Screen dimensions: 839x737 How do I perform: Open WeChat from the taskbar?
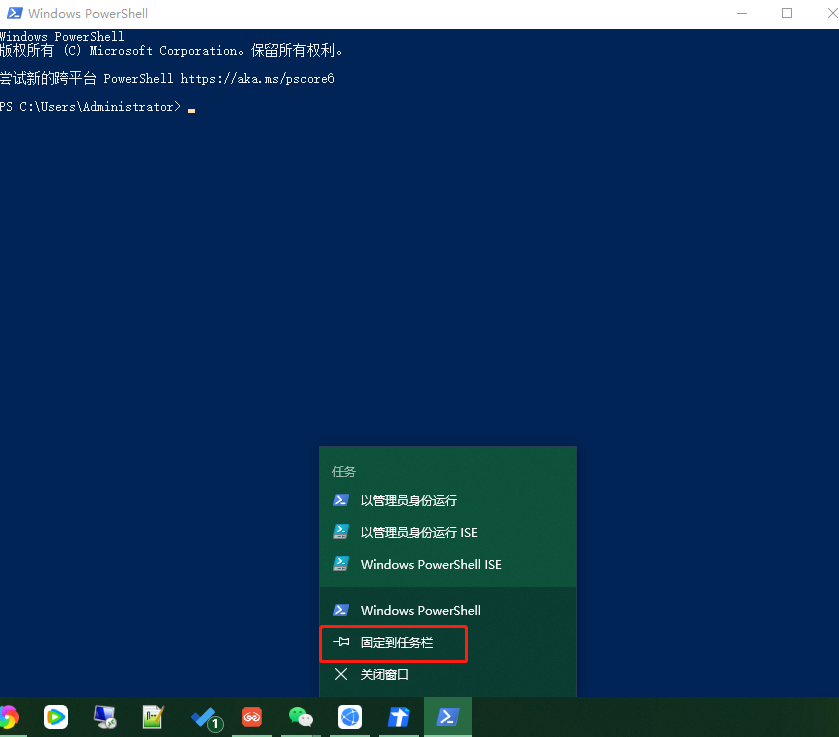(x=299, y=717)
